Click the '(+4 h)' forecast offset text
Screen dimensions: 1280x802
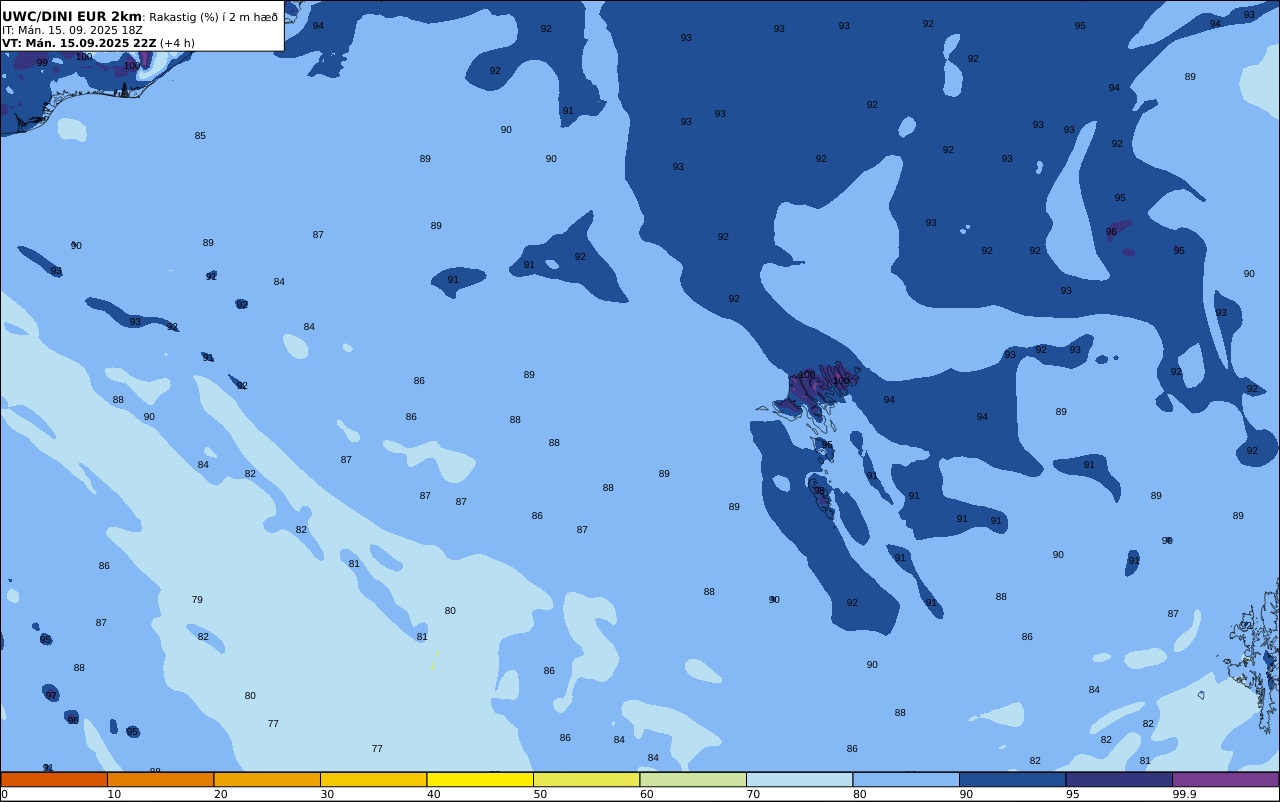tap(177, 43)
